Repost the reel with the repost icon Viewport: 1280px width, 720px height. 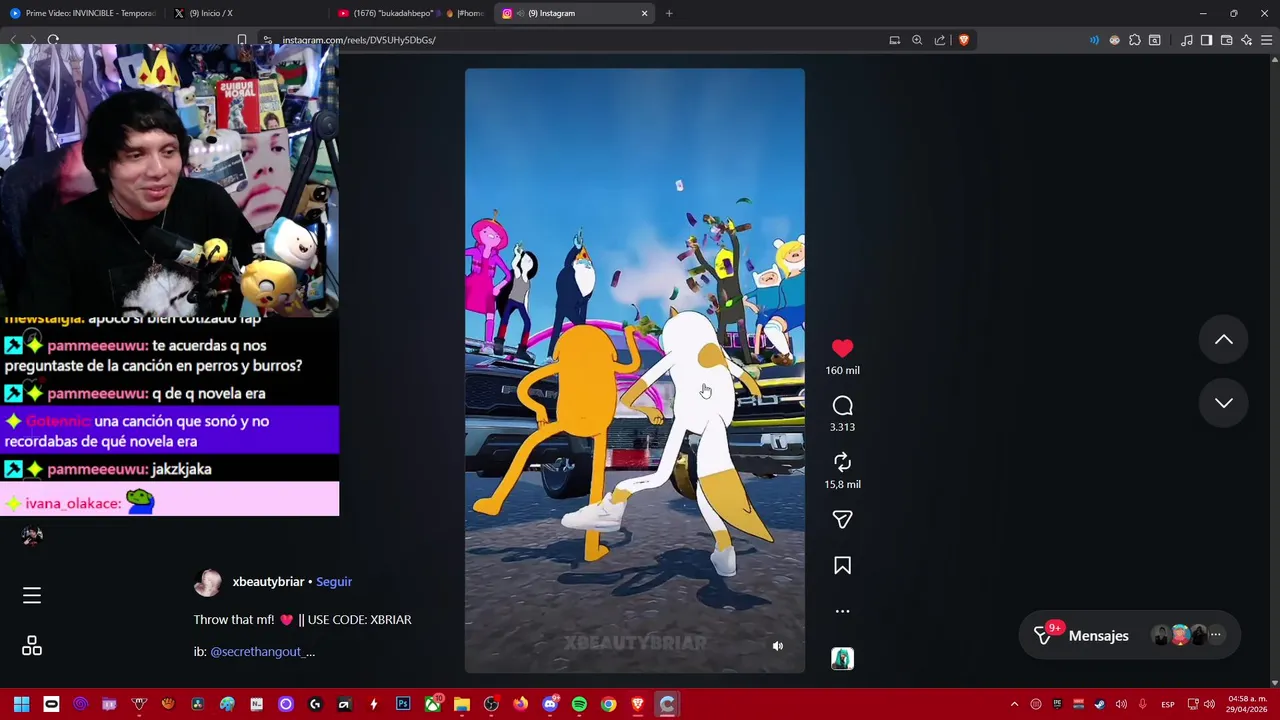tap(842, 462)
